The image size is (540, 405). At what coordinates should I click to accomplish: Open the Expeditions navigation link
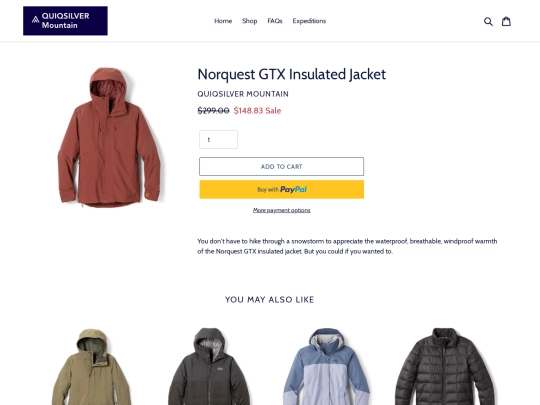click(309, 21)
